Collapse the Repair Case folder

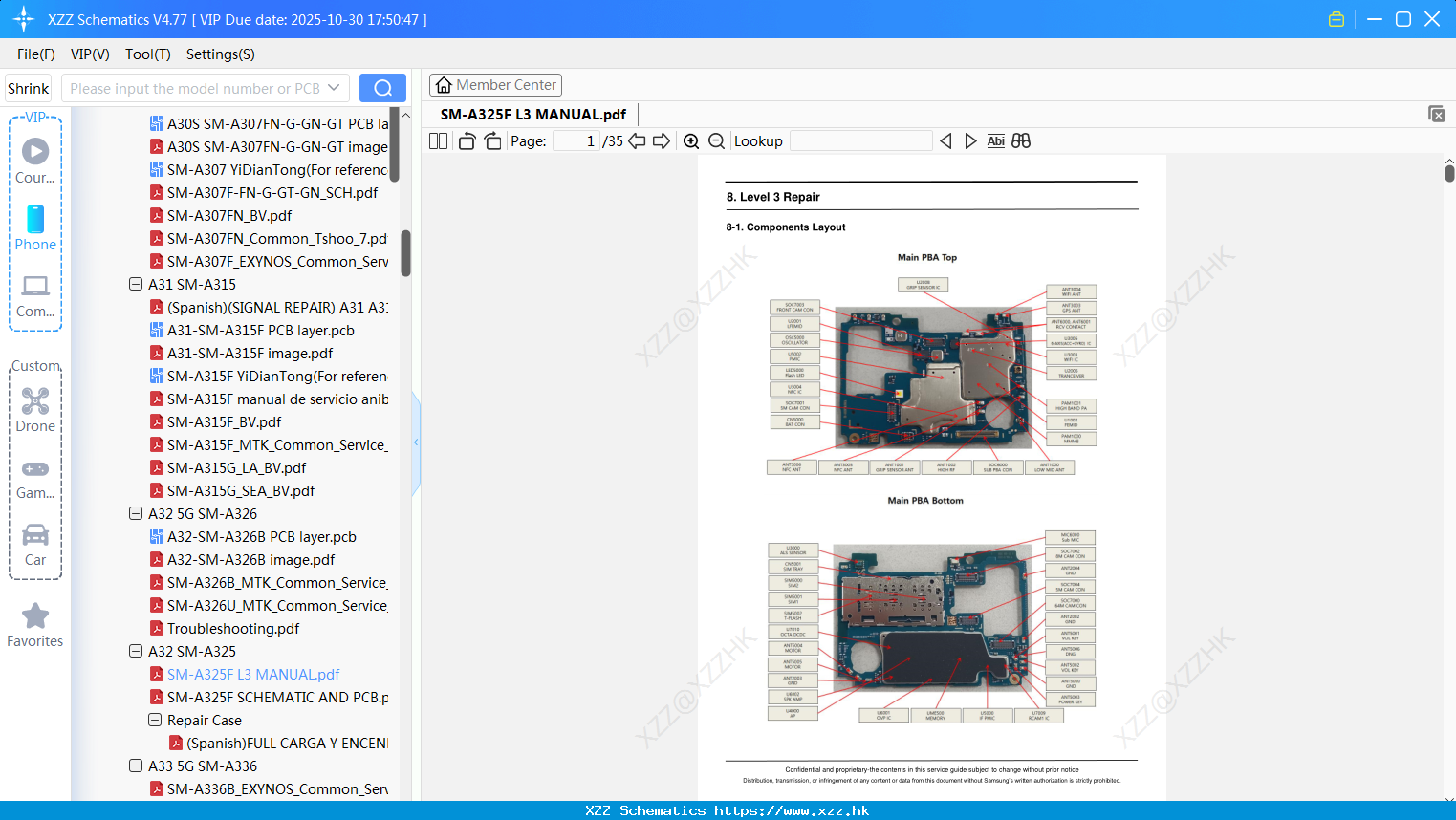(x=155, y=720)
